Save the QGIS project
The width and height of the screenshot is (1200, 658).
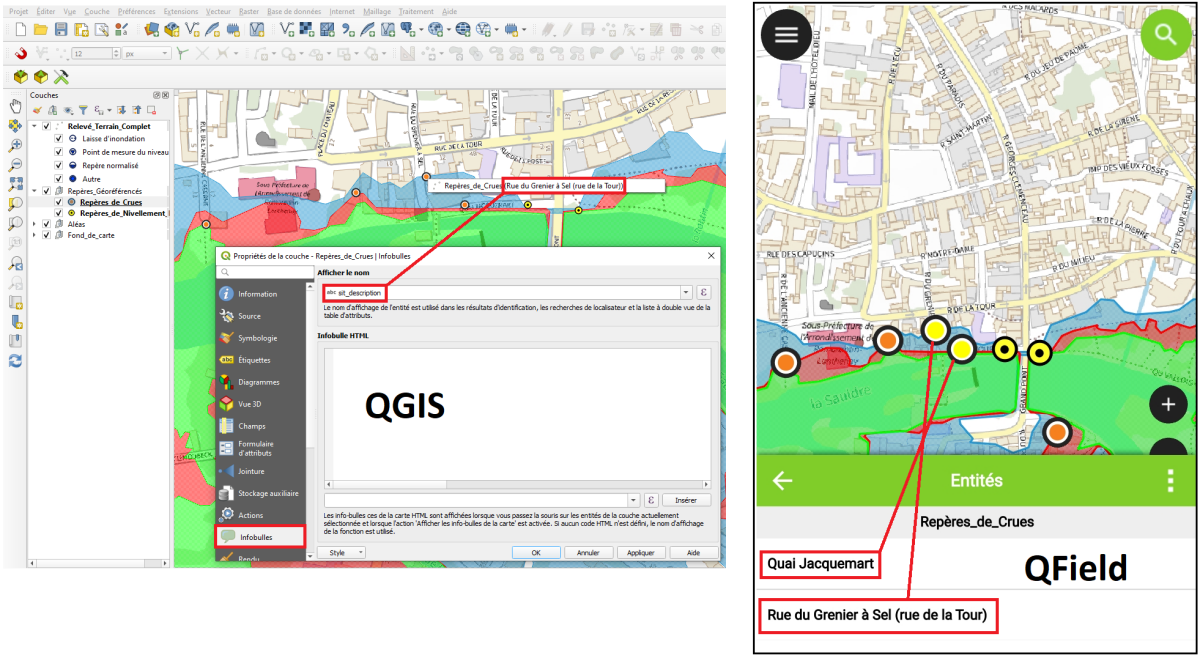click(61, 29)
